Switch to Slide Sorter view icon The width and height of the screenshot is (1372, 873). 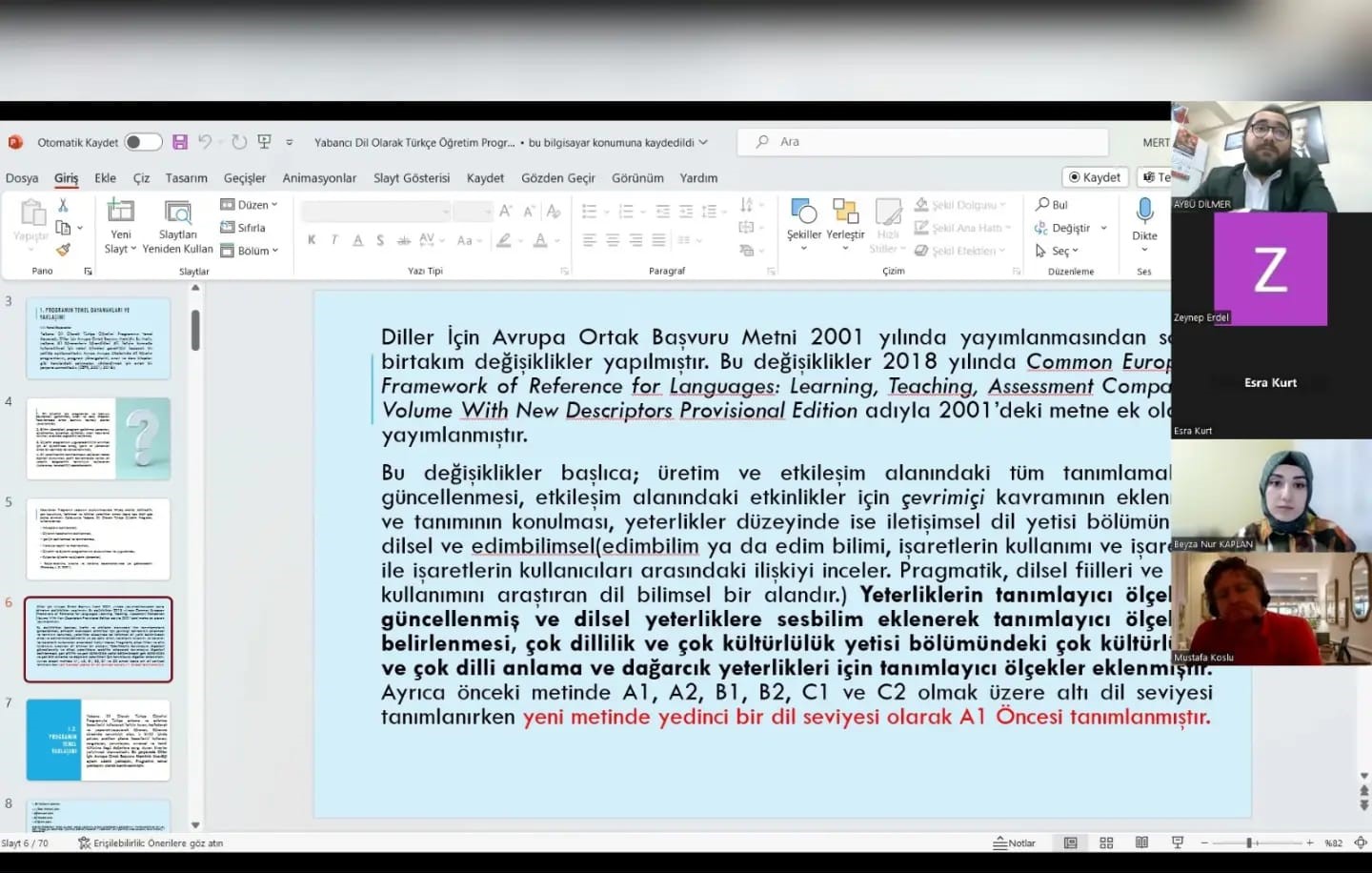pos(1106,843)
